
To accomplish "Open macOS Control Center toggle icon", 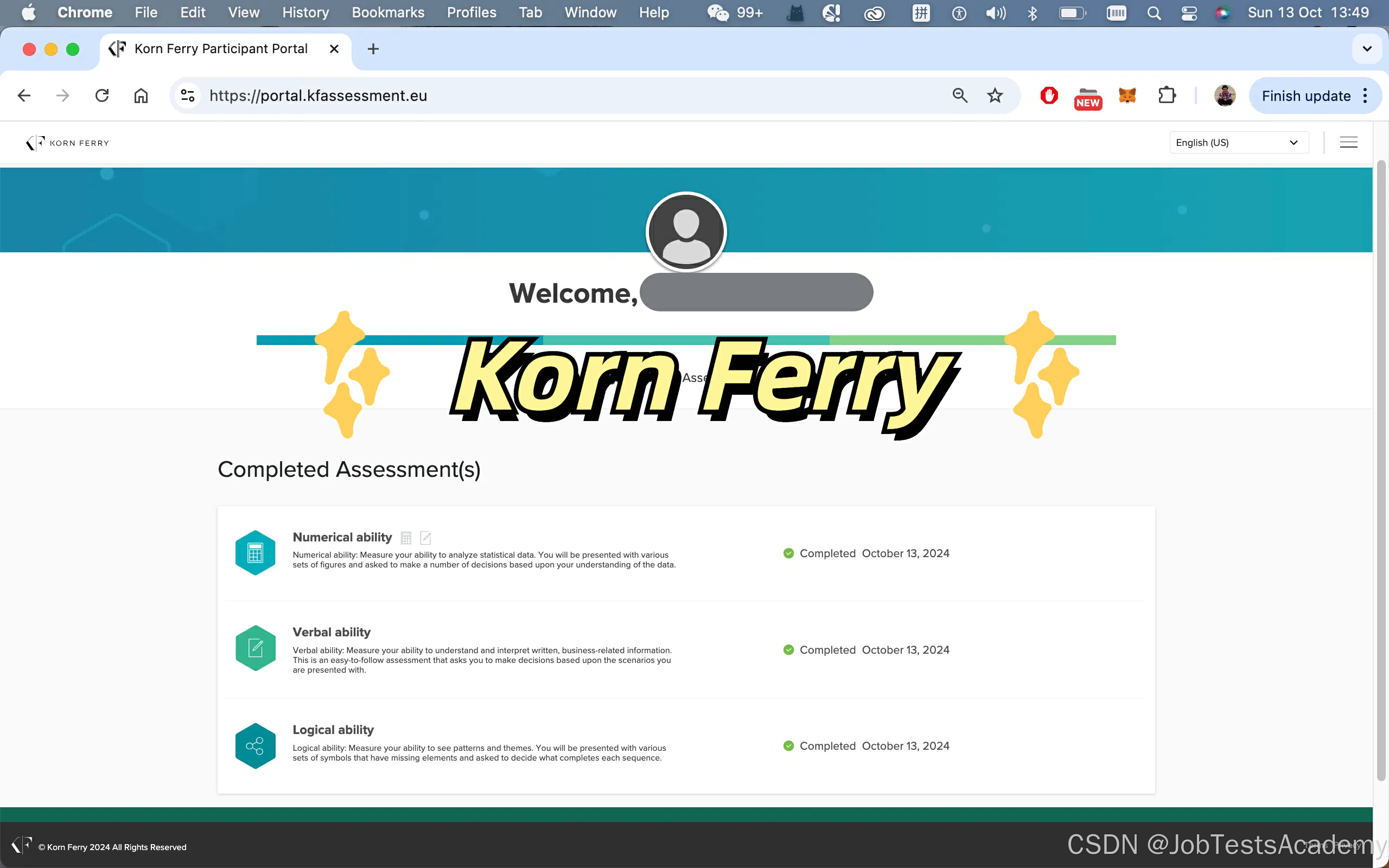I will (x=1189, y=12).
